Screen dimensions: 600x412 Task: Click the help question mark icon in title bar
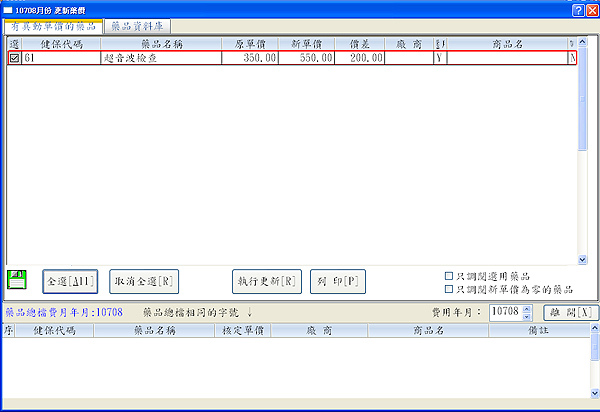point(578,9)
